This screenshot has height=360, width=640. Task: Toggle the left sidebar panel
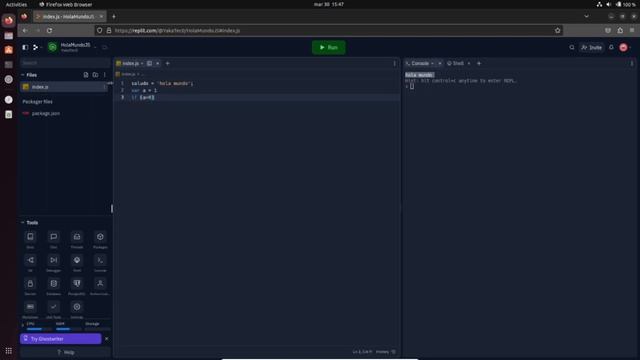tap(25, 47)
